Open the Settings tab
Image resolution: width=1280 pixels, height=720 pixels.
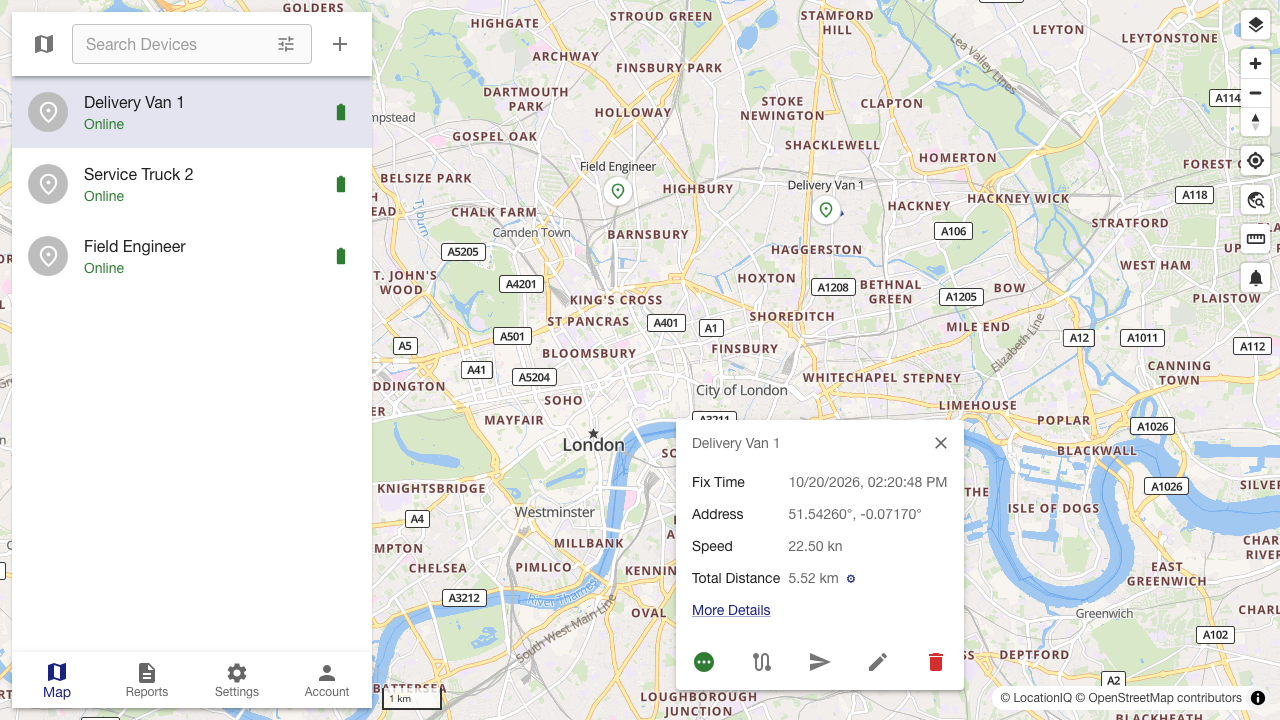[237, 680]
